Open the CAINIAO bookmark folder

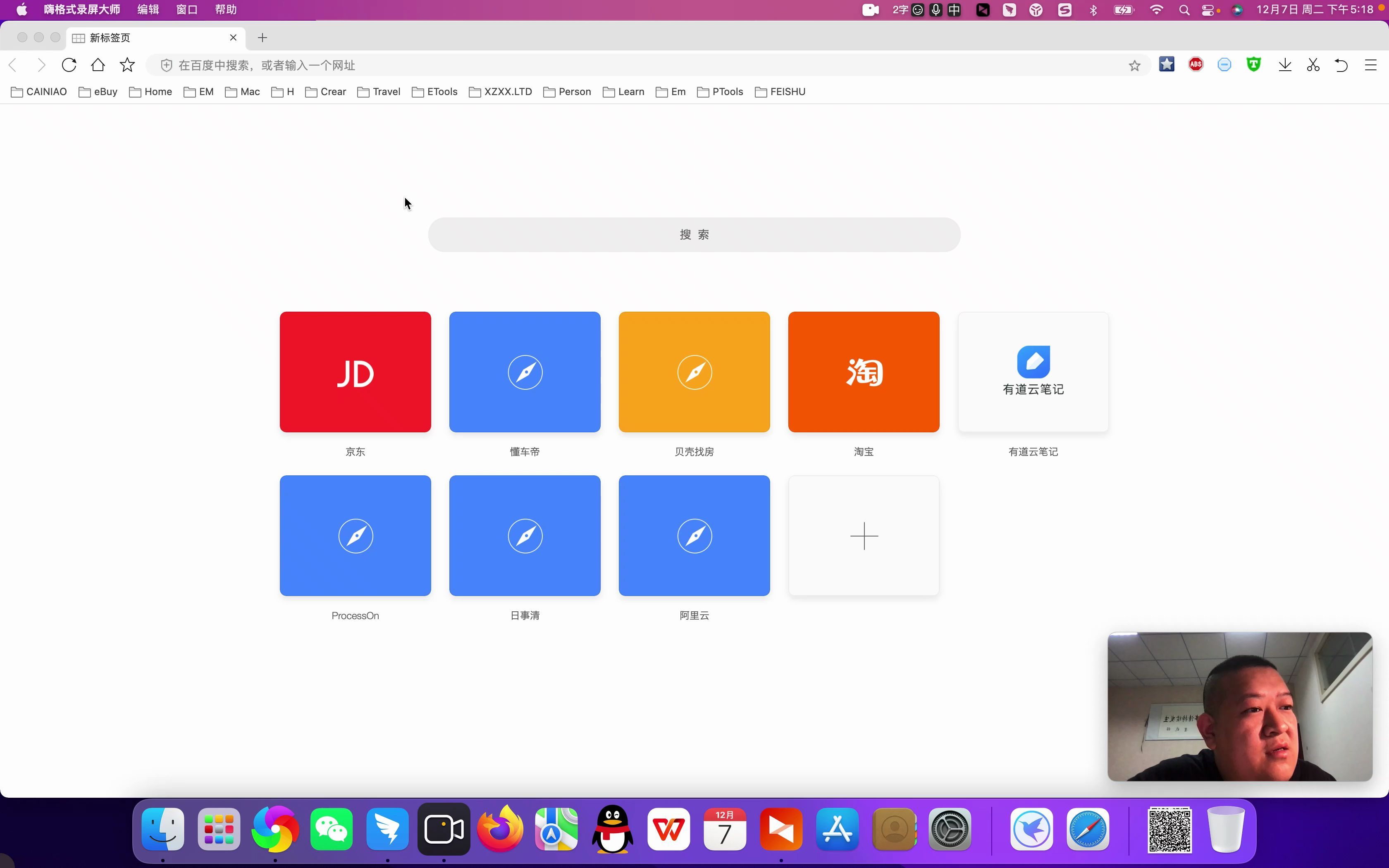[x=39, y=92]
